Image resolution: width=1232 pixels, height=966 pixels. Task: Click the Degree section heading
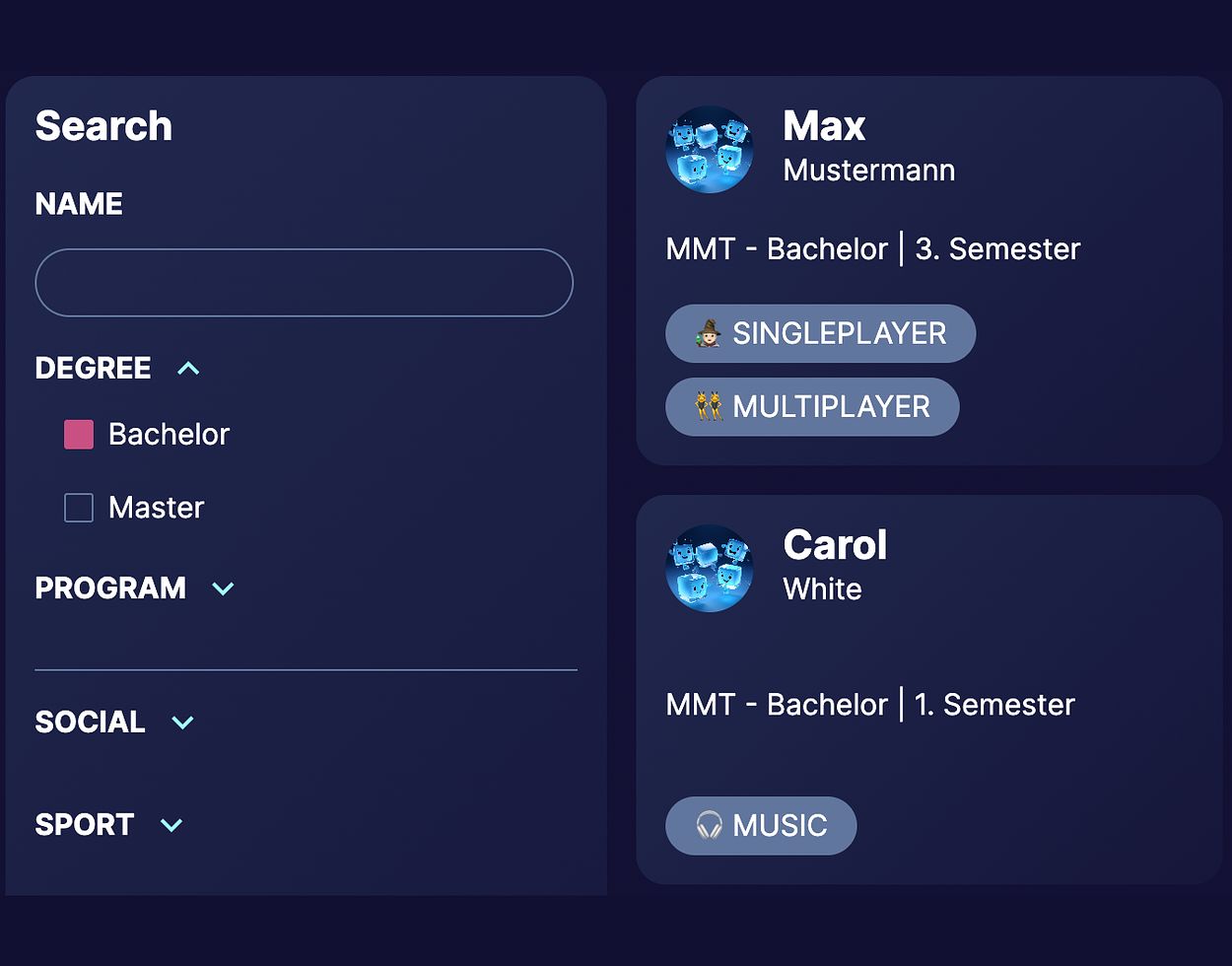pyautogui.click(x=93, y=368)
